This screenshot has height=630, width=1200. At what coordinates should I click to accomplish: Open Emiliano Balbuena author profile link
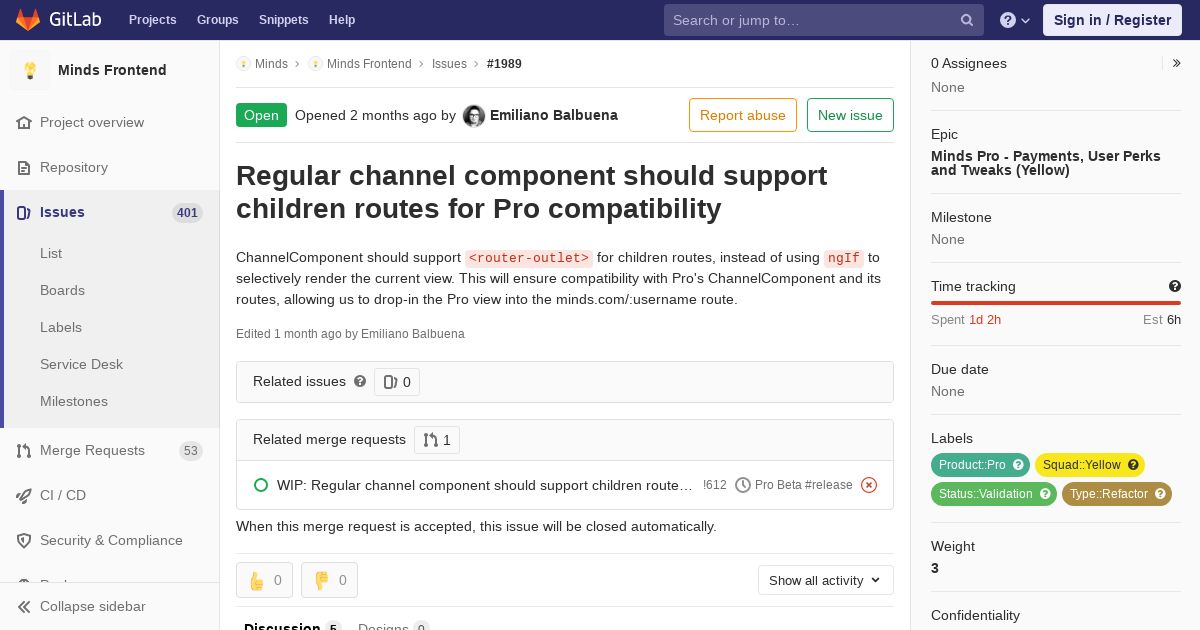pos(554,115)
